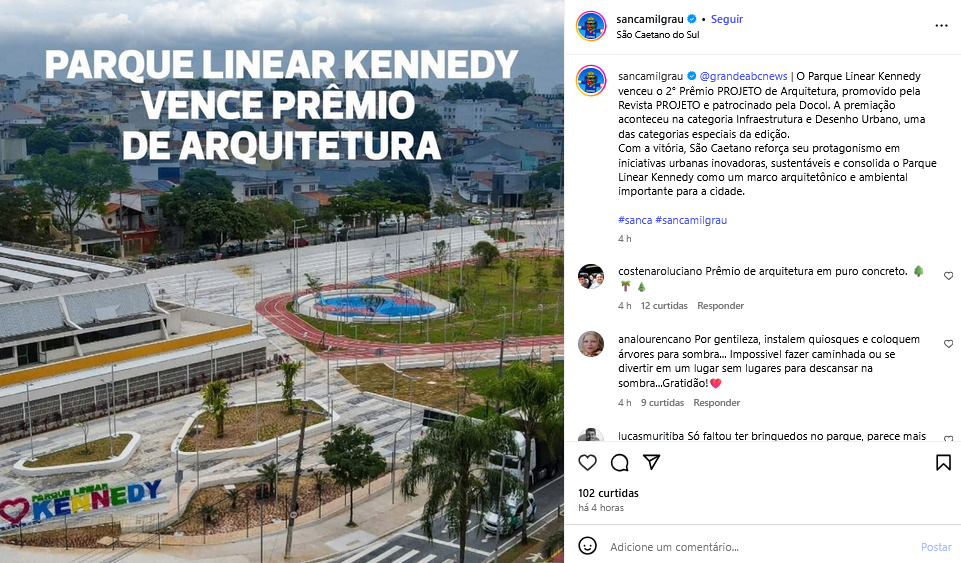Follow sancamilgrau with Seguir link
Screen dimensions: 961x563
[727, 19]
